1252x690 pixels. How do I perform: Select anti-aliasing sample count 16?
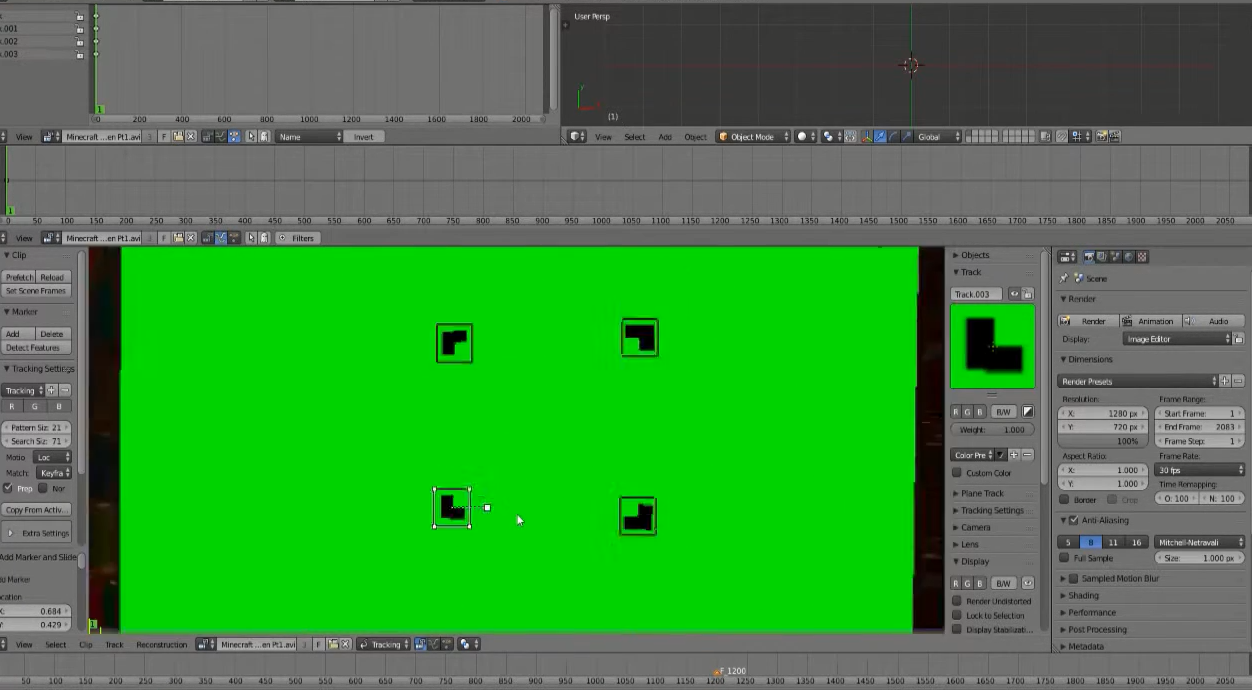[x=1136, y=542]
